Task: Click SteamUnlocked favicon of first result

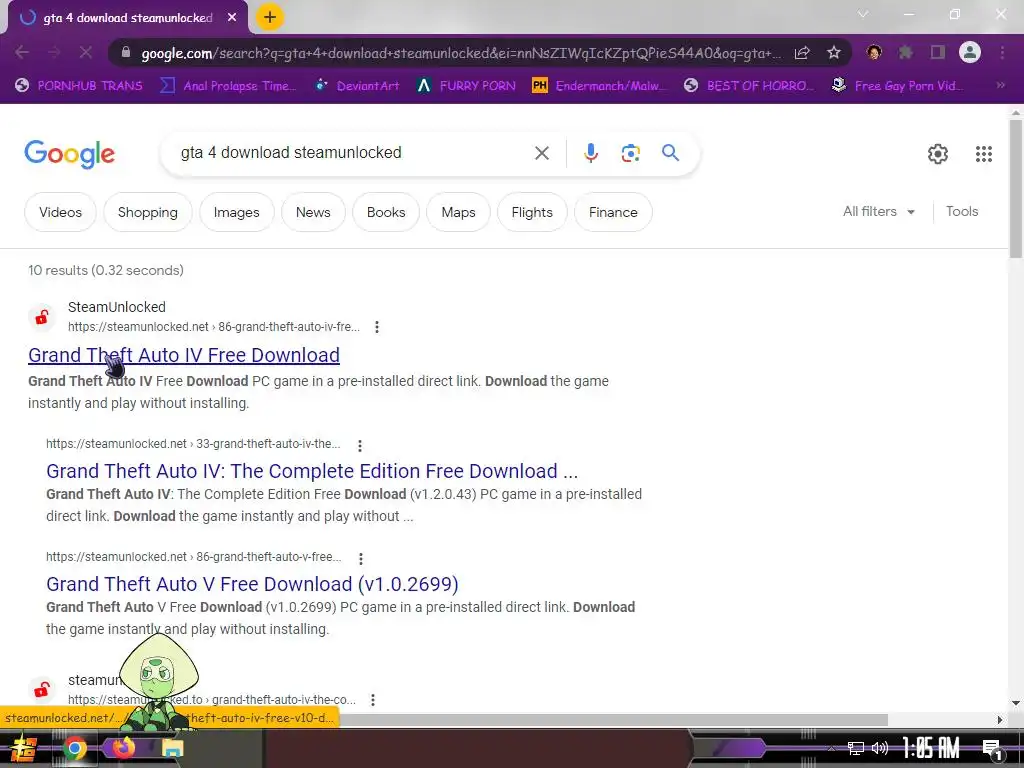Action: point(42,317)
